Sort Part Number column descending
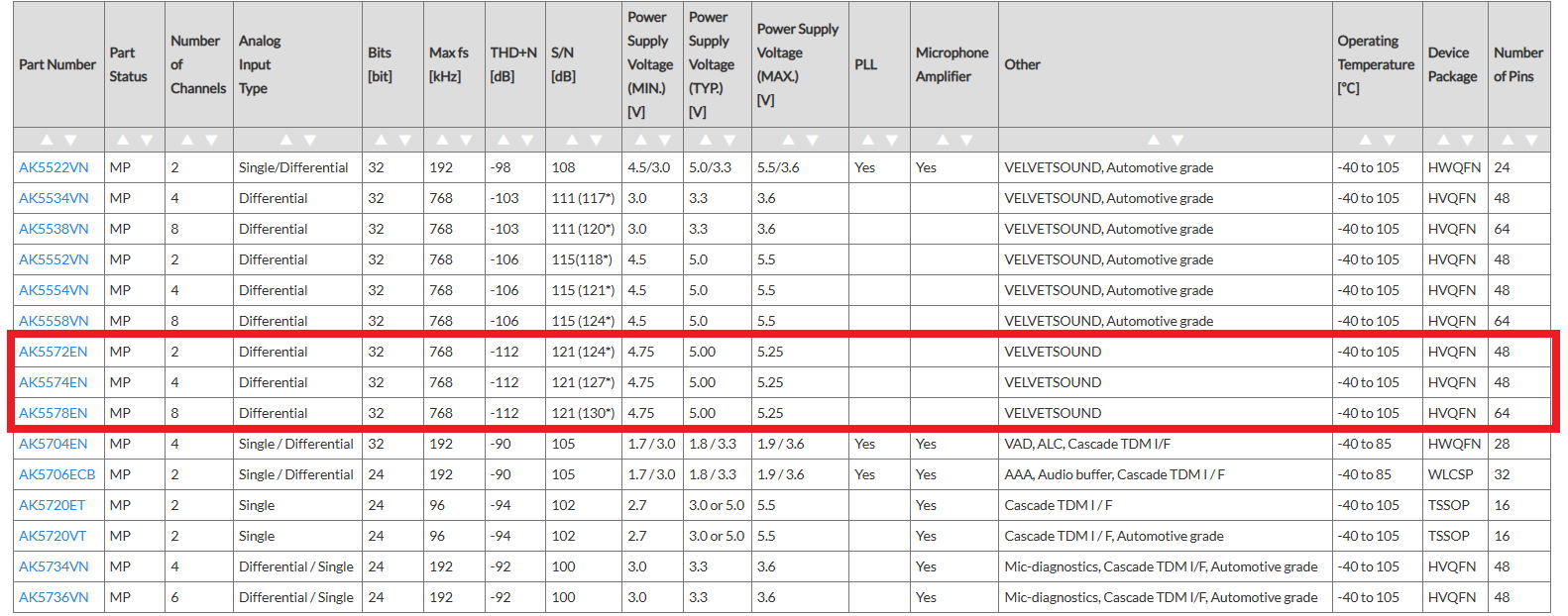1568x616 pixels. (70, 140)
